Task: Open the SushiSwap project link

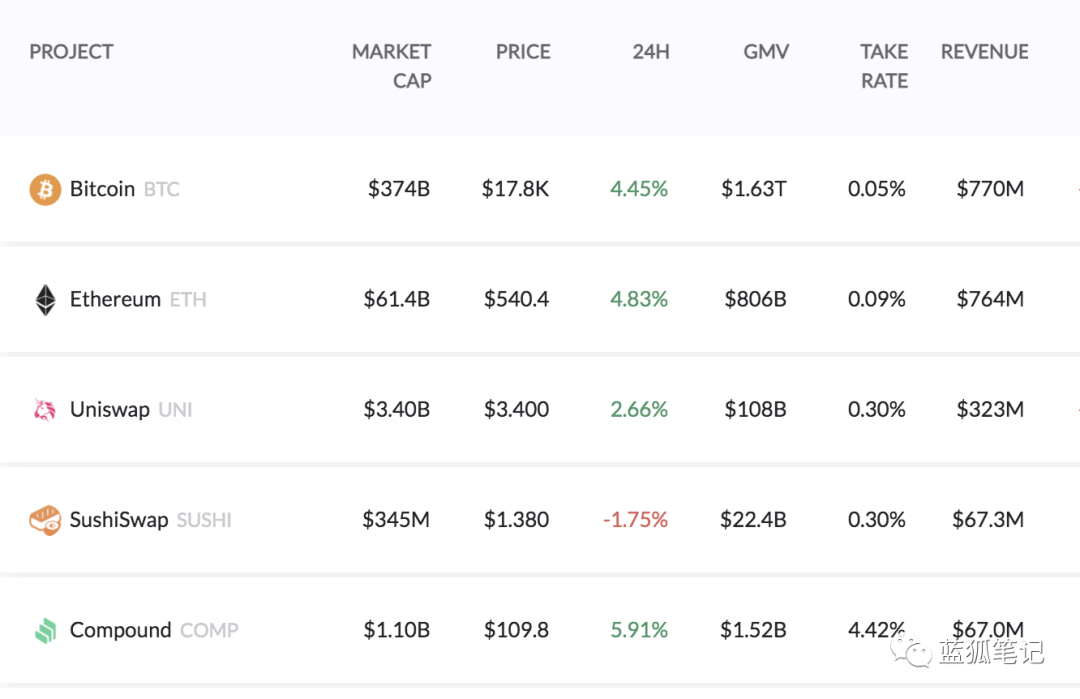Action: [119, 520]
